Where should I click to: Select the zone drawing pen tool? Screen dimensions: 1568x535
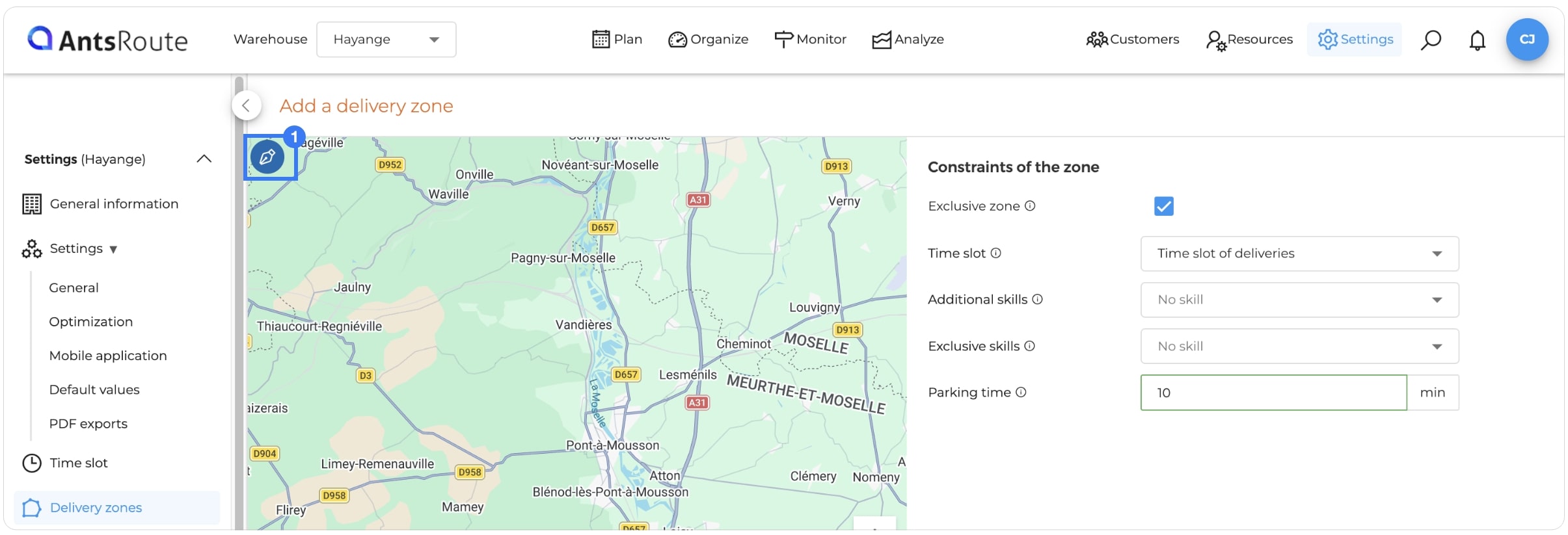[x=267, y=157]
